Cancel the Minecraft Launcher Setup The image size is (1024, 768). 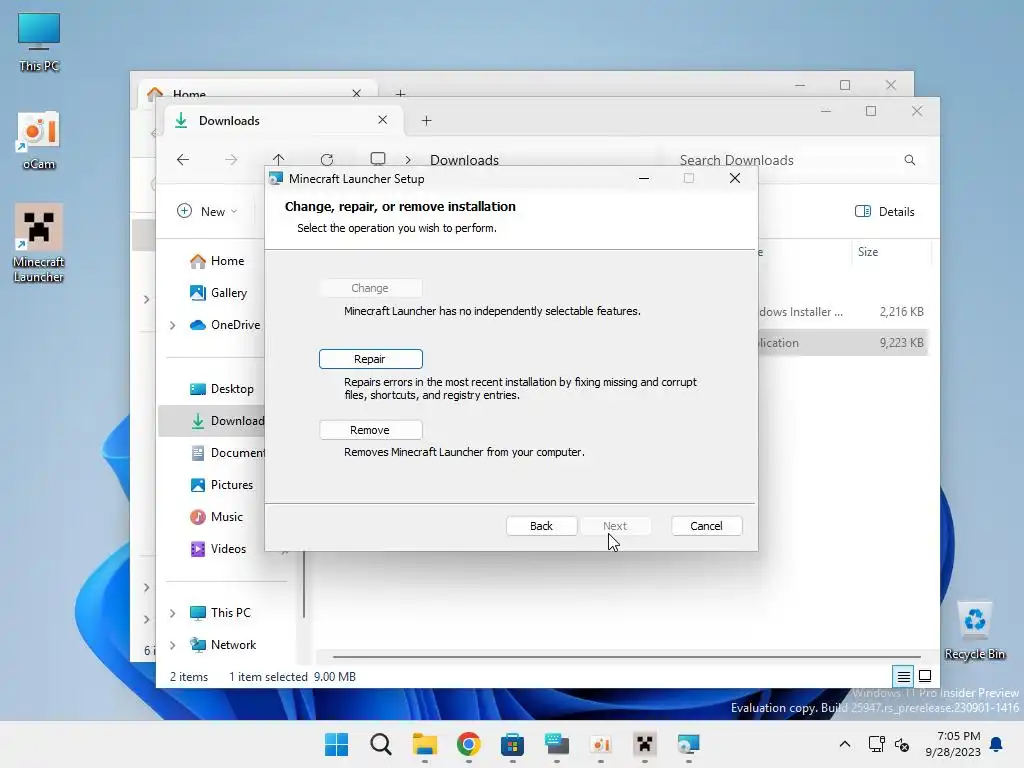[707, 526]
